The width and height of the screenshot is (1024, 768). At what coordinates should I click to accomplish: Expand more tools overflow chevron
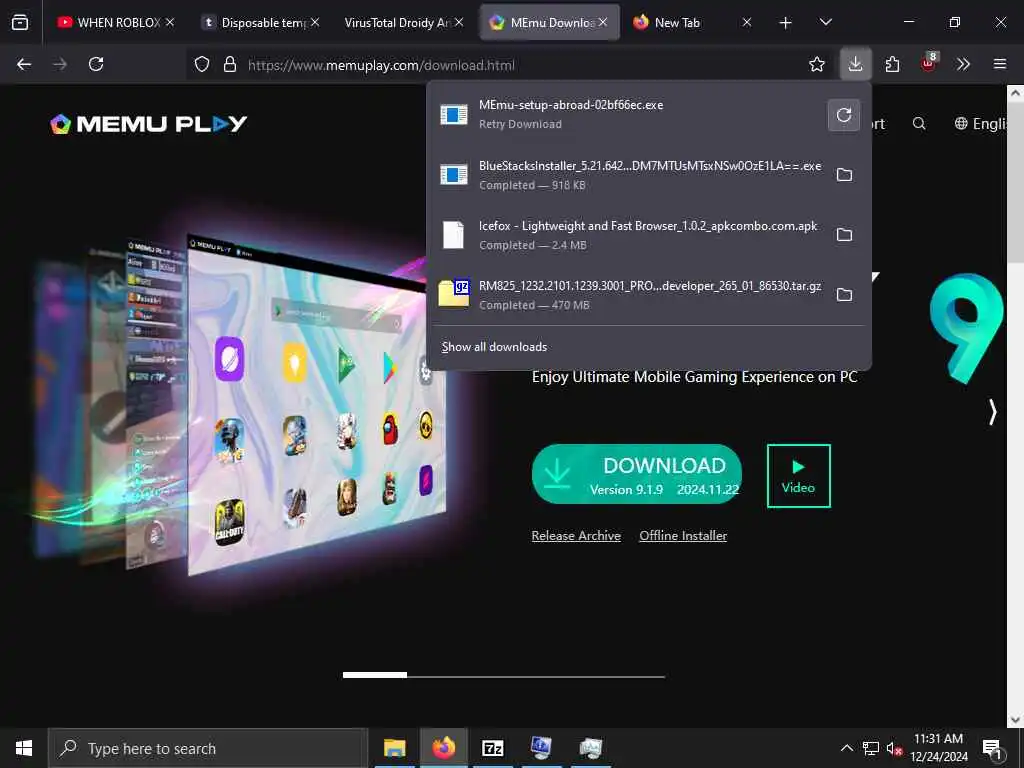point(963,64)
